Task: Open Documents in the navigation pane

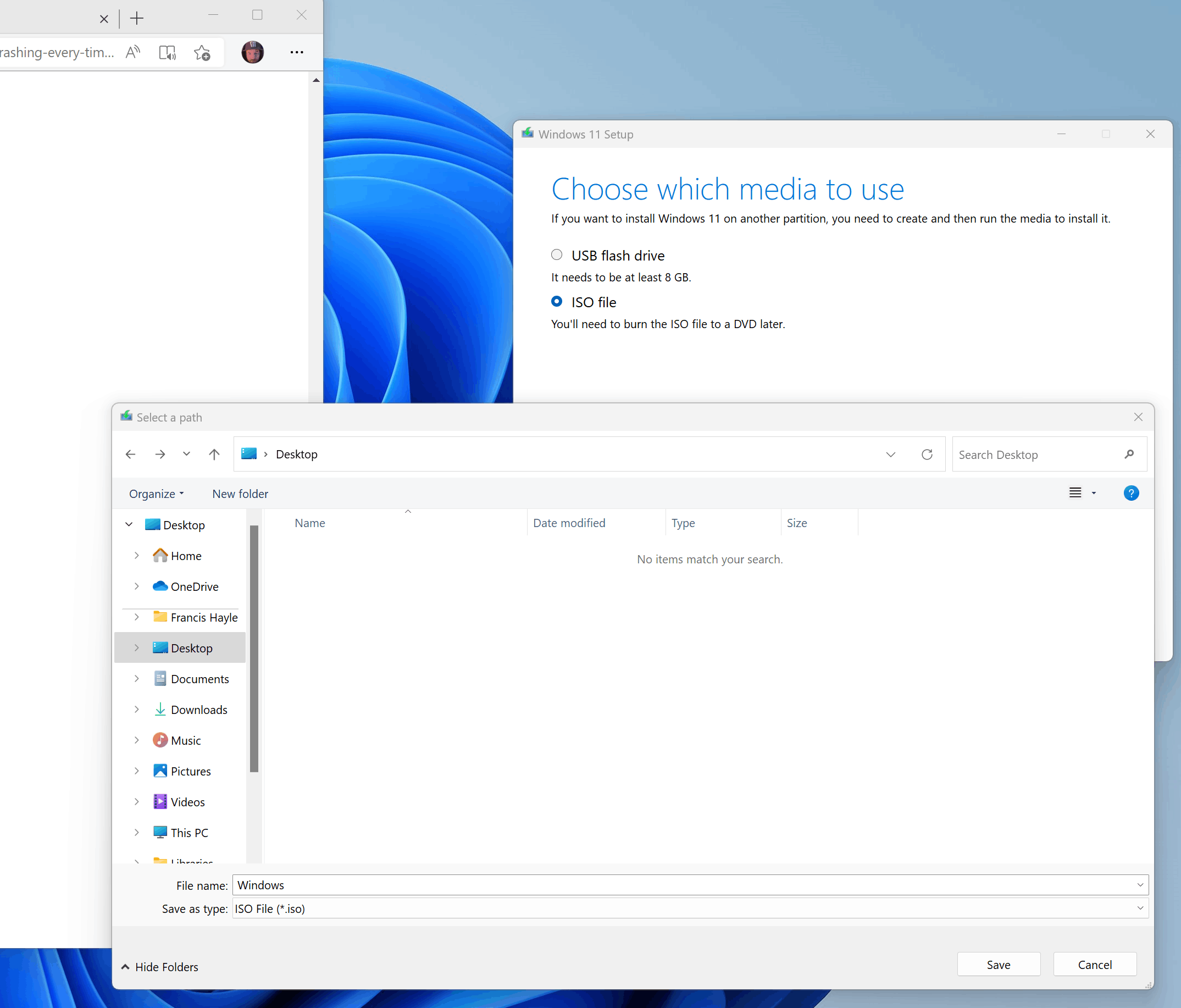Action: 191,678
